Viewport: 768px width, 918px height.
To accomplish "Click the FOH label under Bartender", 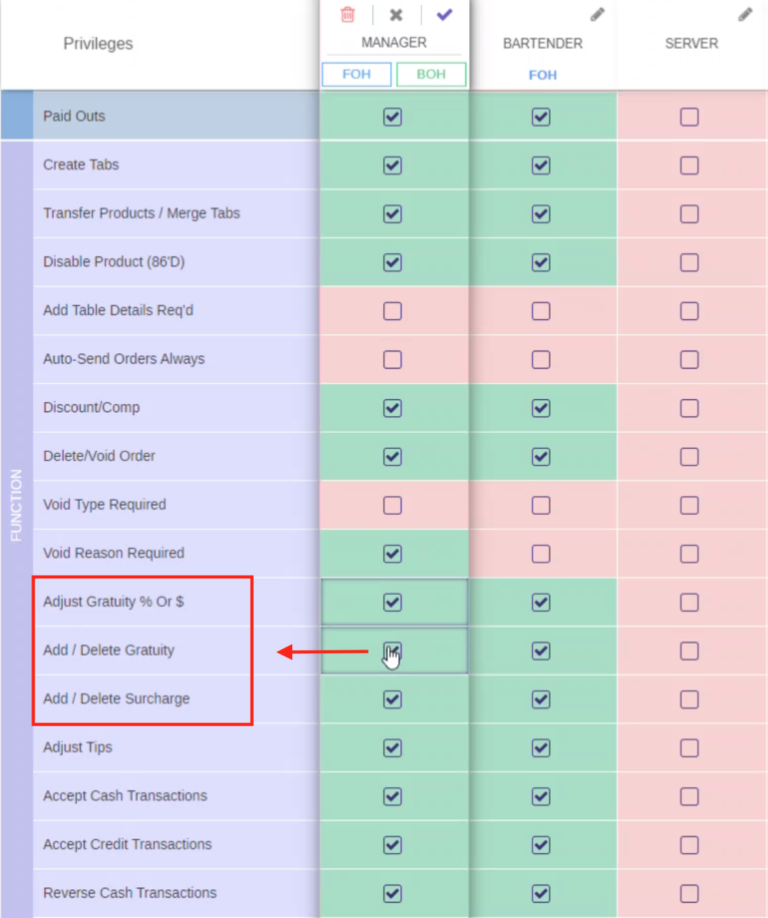I will [542, 74].
